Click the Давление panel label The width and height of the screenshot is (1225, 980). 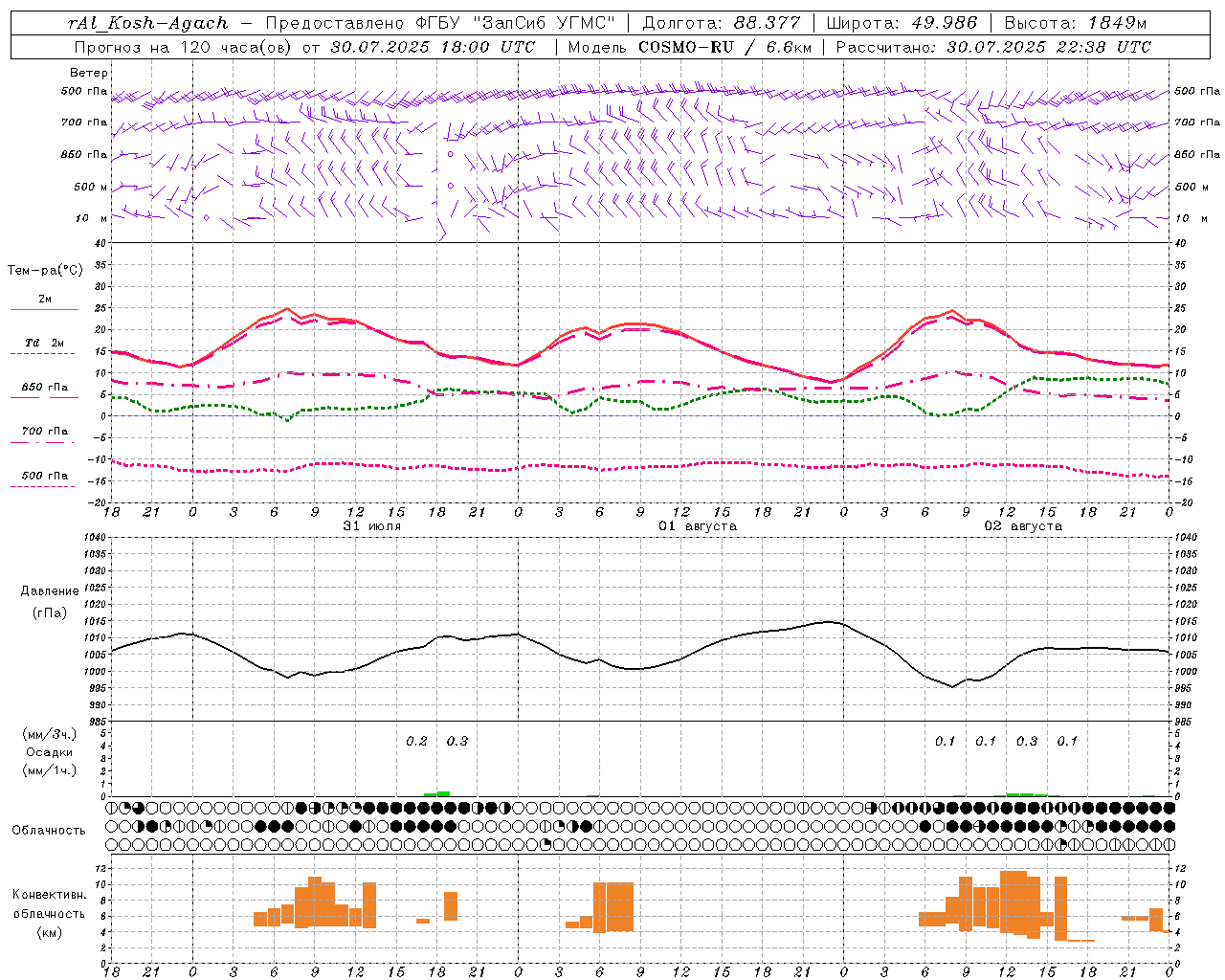point(50,591)
